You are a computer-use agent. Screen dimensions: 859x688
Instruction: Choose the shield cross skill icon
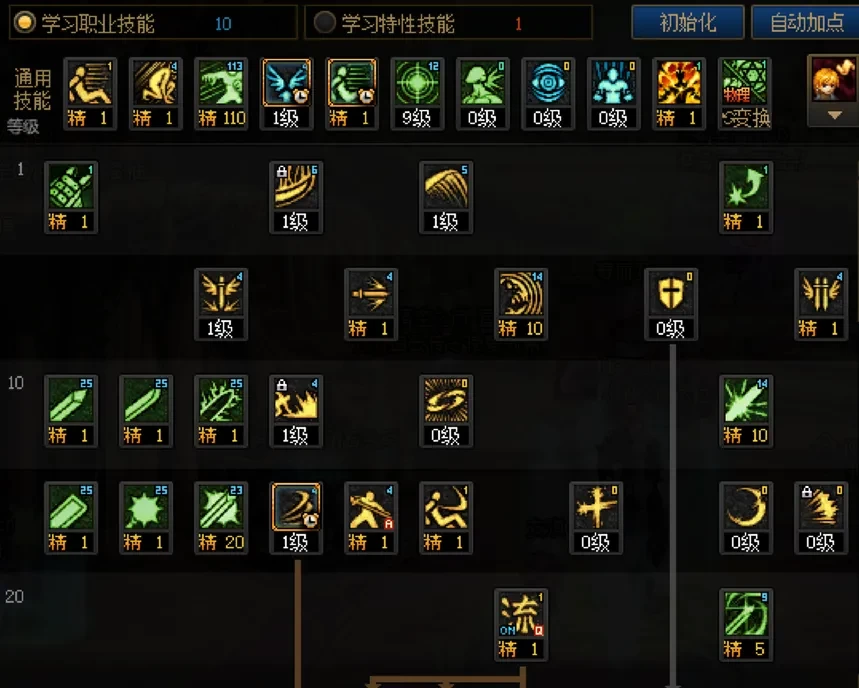[671, 304]
